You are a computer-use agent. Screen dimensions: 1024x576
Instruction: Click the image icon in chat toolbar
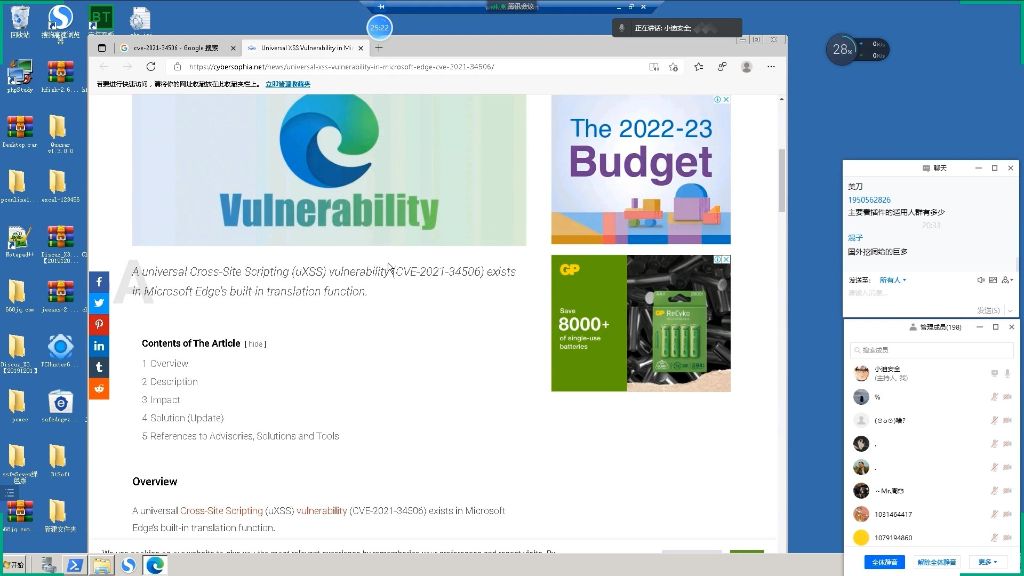point(993,280)
